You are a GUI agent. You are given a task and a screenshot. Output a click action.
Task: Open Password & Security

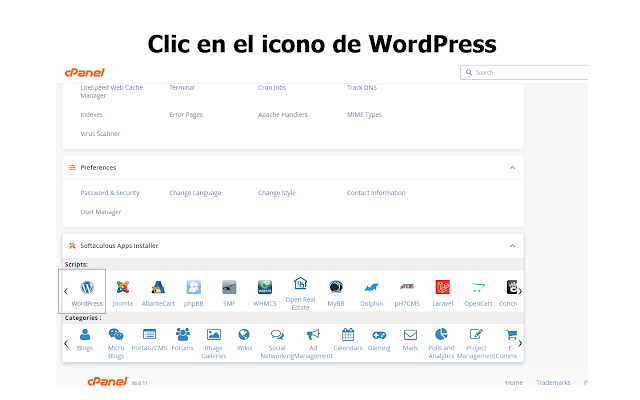coord(110,193)
